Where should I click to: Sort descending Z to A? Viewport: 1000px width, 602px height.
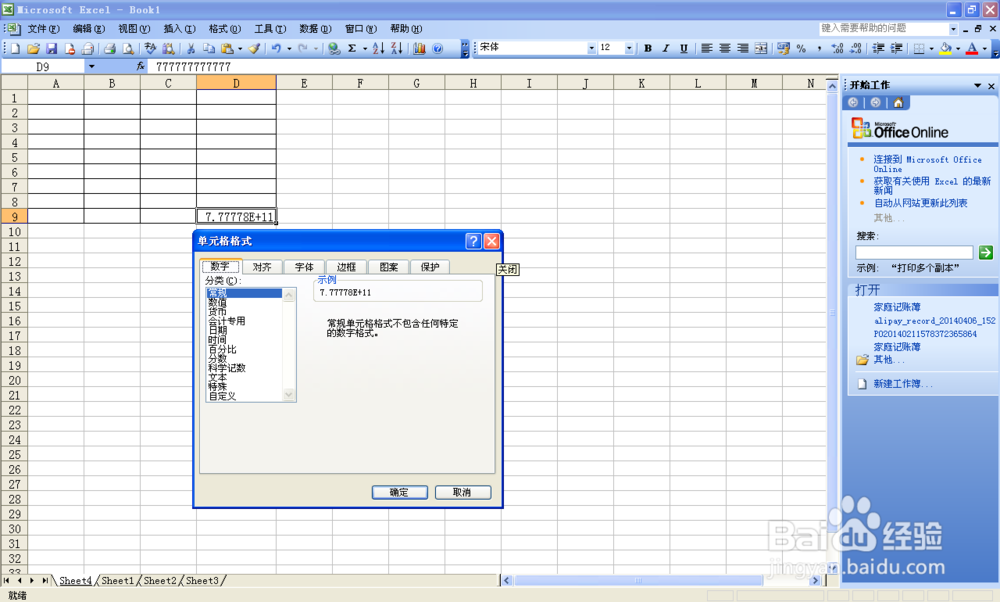[x=397, y=48]
